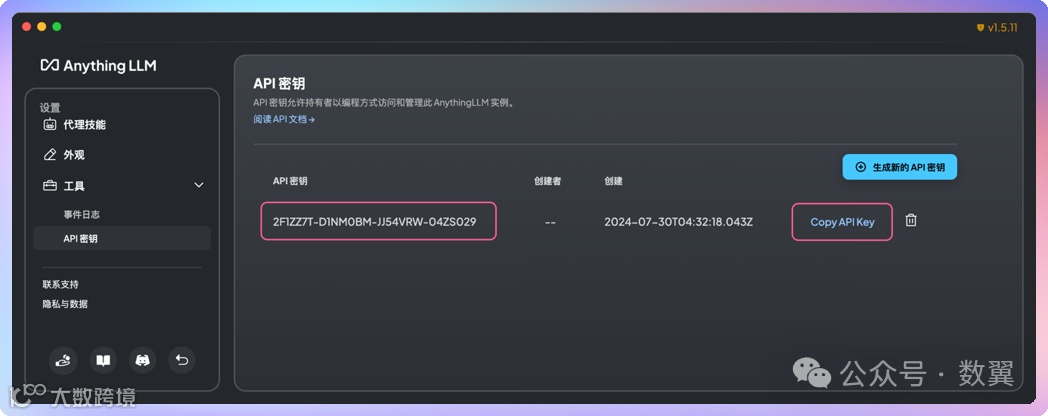Open the Discord icon in footer
The width and height of the screenshot is (1048, 416).
142,360
